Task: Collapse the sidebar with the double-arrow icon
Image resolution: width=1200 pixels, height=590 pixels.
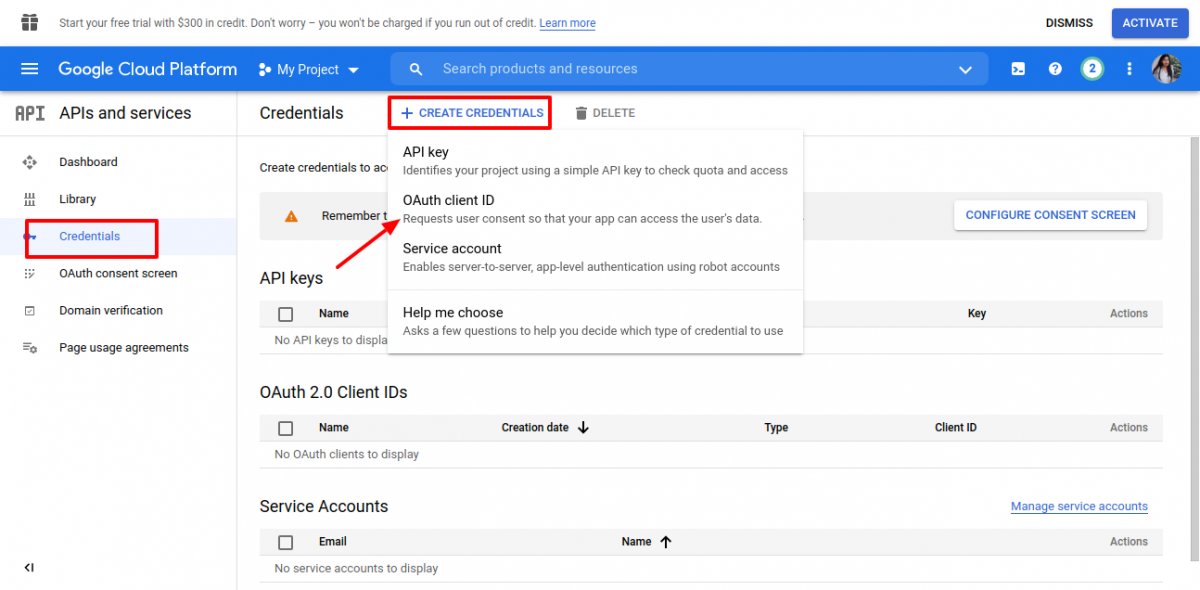Action: 29,567
